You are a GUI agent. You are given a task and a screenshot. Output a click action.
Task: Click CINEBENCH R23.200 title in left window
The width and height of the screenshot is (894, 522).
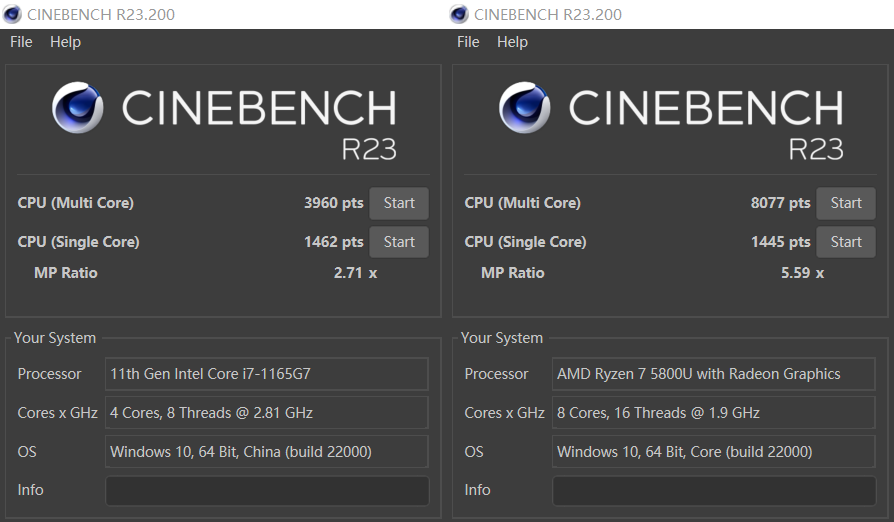(x=101, y=14)
